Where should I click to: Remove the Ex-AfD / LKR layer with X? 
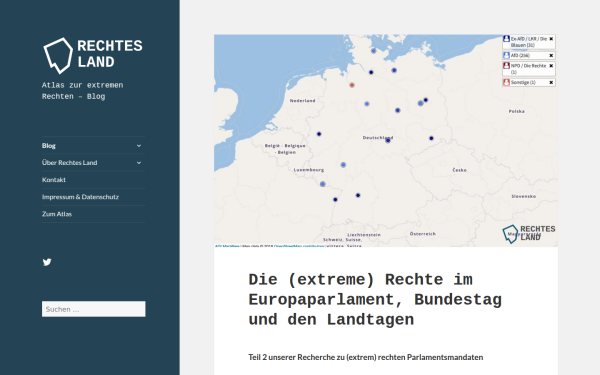(551, 39)
